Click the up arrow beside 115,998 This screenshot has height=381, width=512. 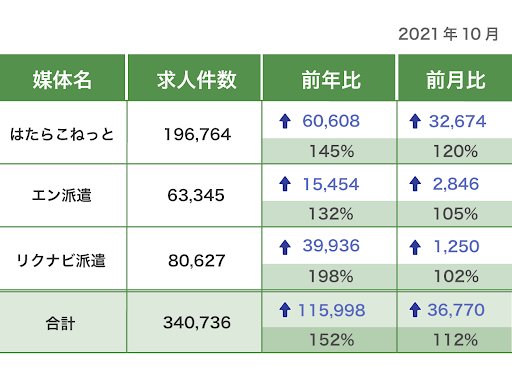pos(285,310)
